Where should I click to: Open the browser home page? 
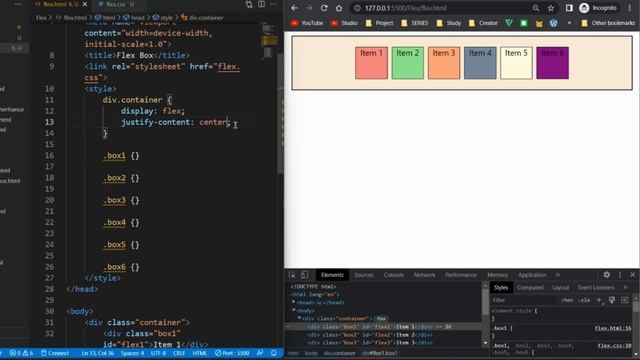pyautogui.click(x=339, y=8)
